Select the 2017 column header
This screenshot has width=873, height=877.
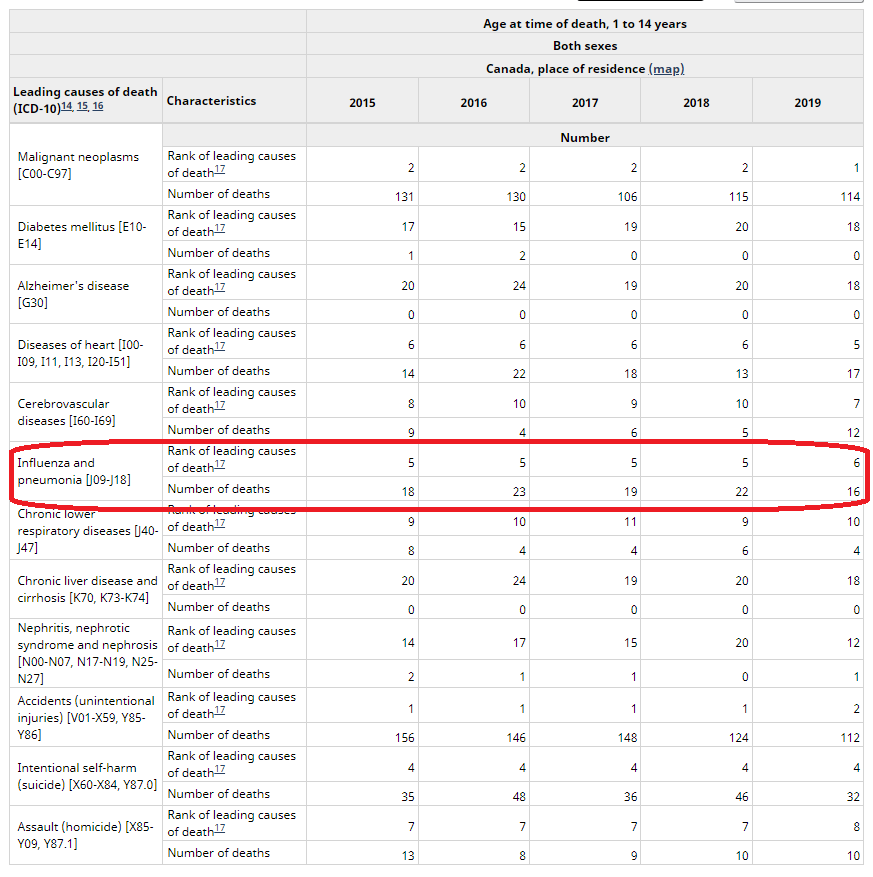coord(585,103)
